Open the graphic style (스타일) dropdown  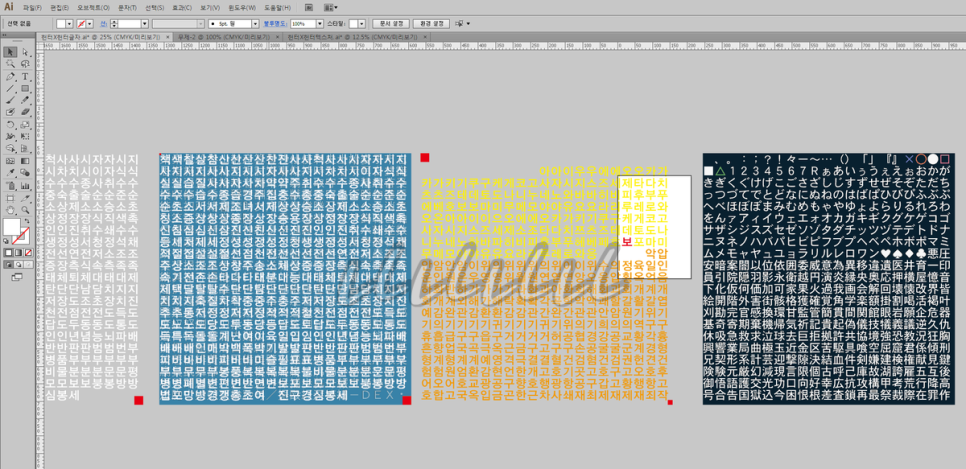[362, 23]
